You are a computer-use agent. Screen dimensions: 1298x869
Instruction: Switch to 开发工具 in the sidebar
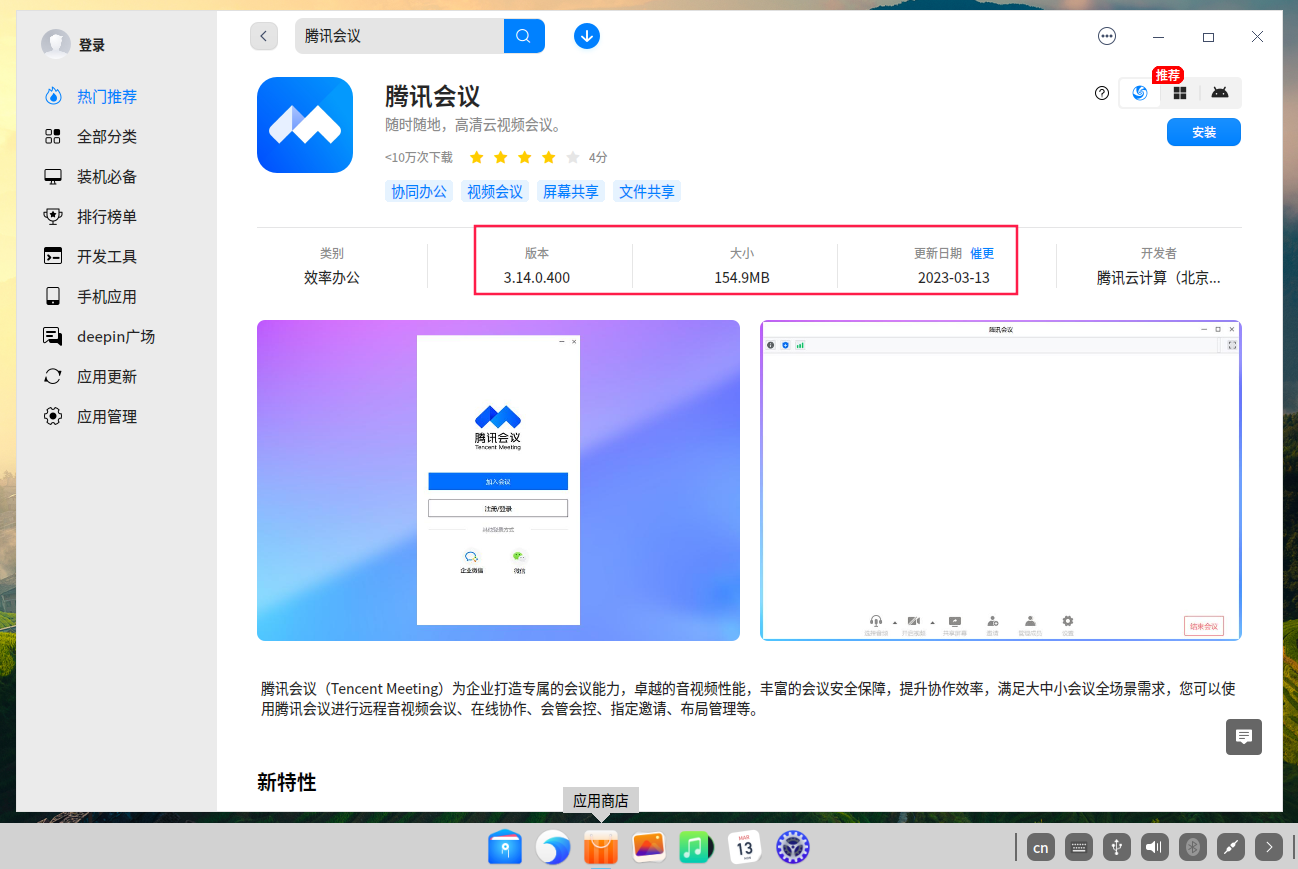(x=107, y=257)
